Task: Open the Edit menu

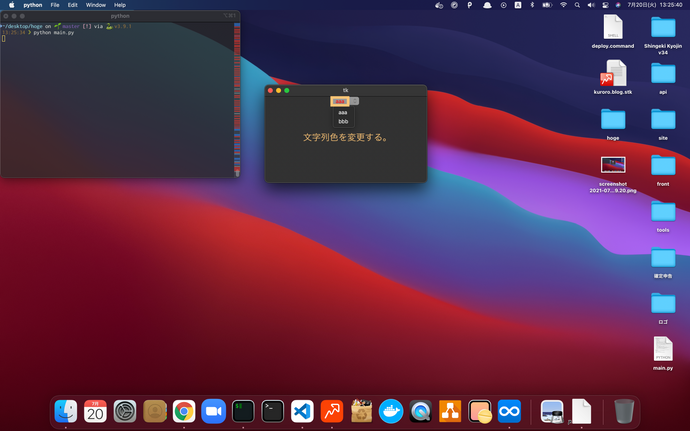Action: pos(73,5)
